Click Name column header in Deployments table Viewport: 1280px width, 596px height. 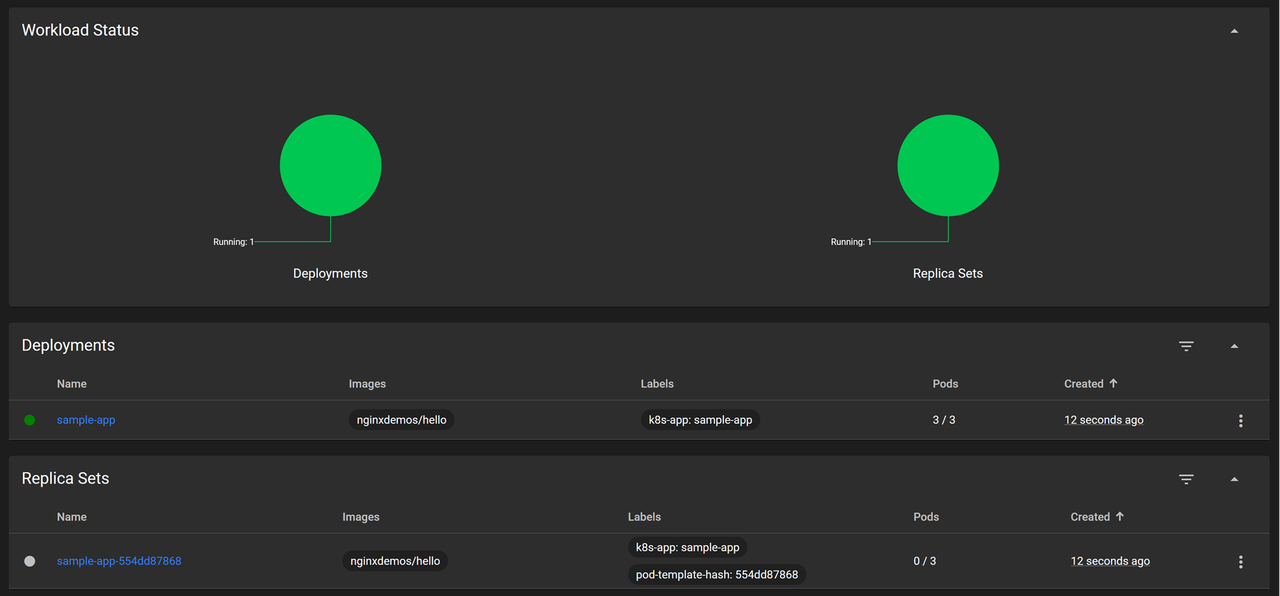coord(72,384)
